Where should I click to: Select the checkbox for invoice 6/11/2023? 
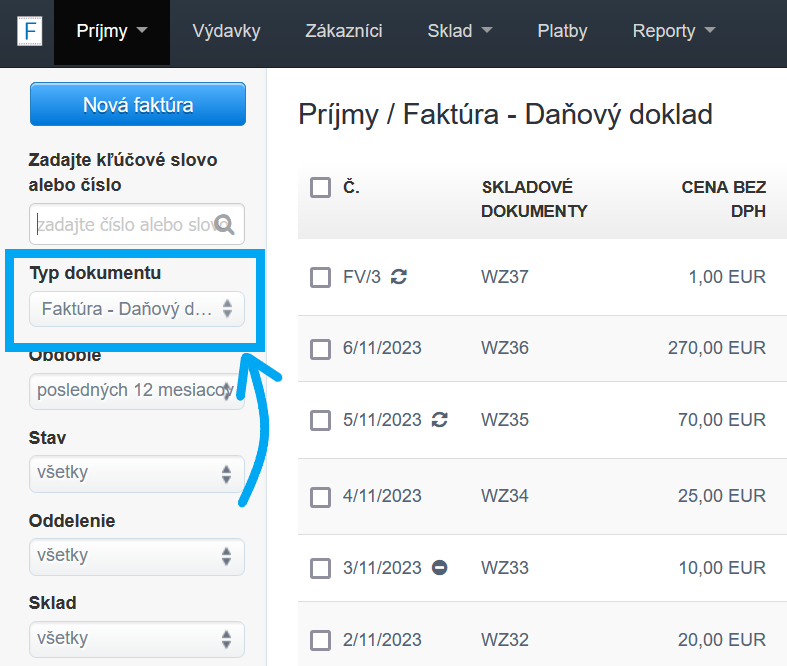[320, 349]
